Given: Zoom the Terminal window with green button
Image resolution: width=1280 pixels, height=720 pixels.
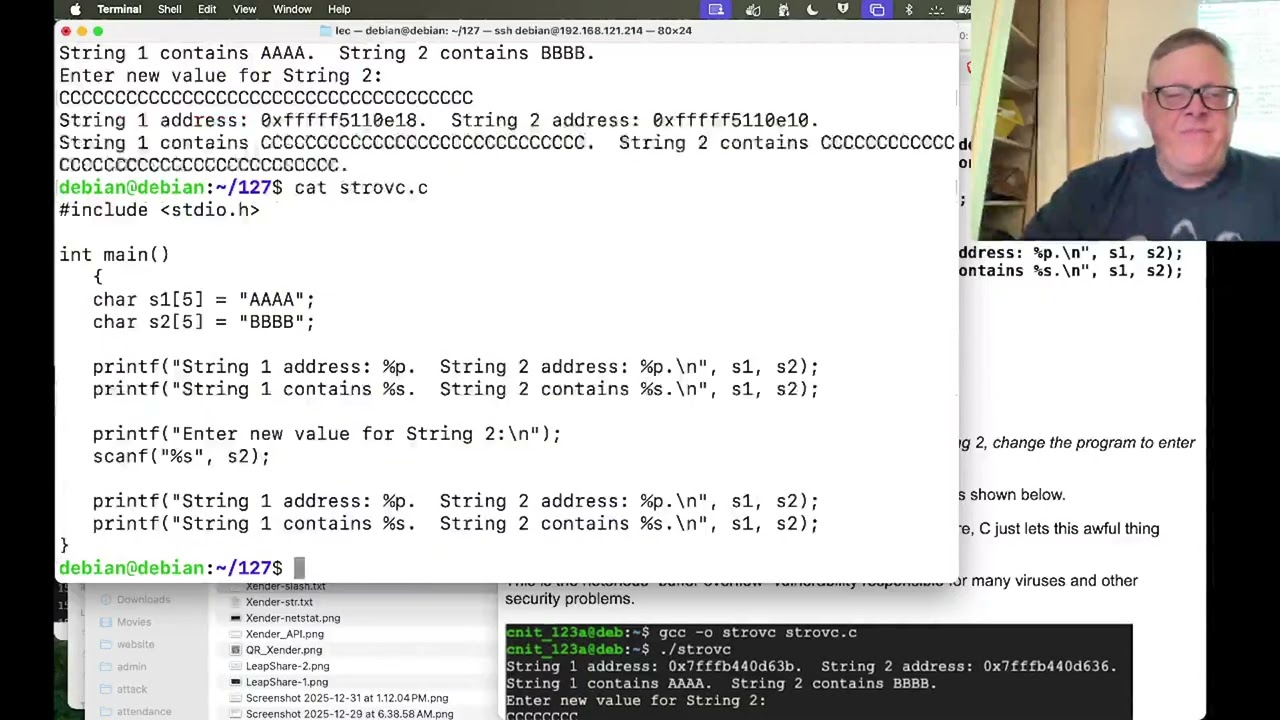Looking at the screenshot, I should tap(98, 31).
